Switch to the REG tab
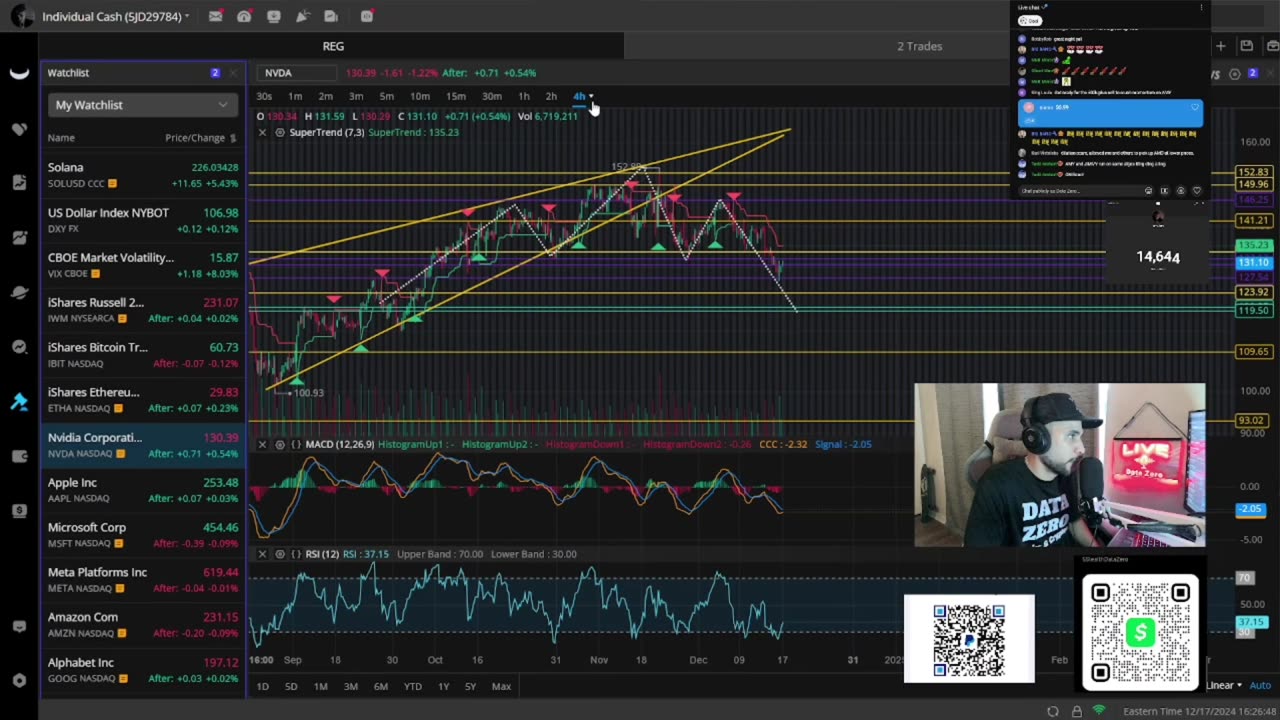Screen dimensions: 1280x720 point(333,46)
